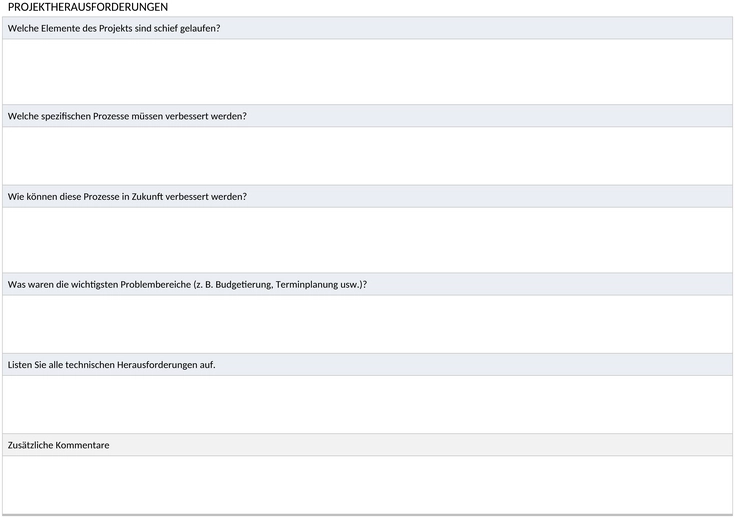This screenshot has height=518, width=735.
Task: Select the 'Listen Sie alle technischen Herausforderungen auf.' row
Action: point(368,365)
